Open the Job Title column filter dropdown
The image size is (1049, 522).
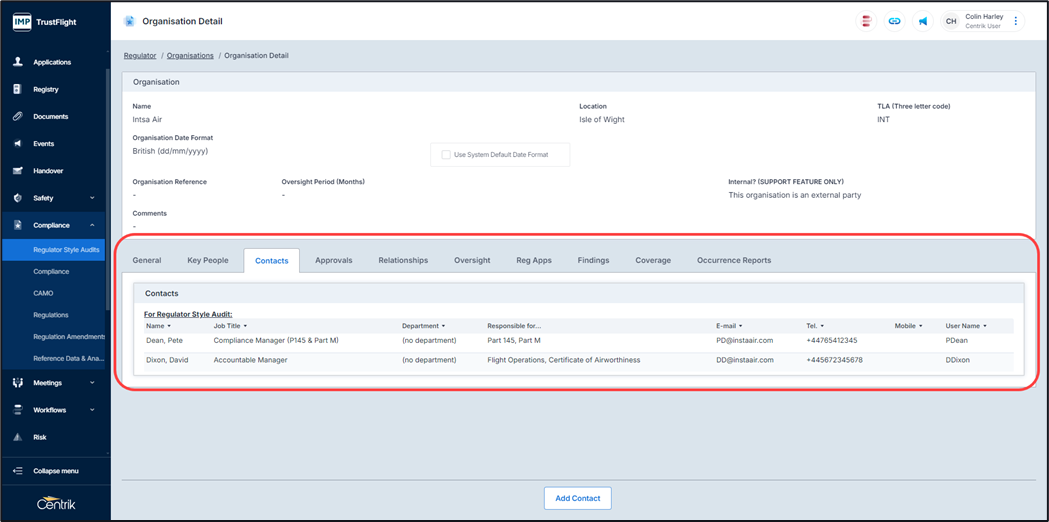(x=245, y=326)
